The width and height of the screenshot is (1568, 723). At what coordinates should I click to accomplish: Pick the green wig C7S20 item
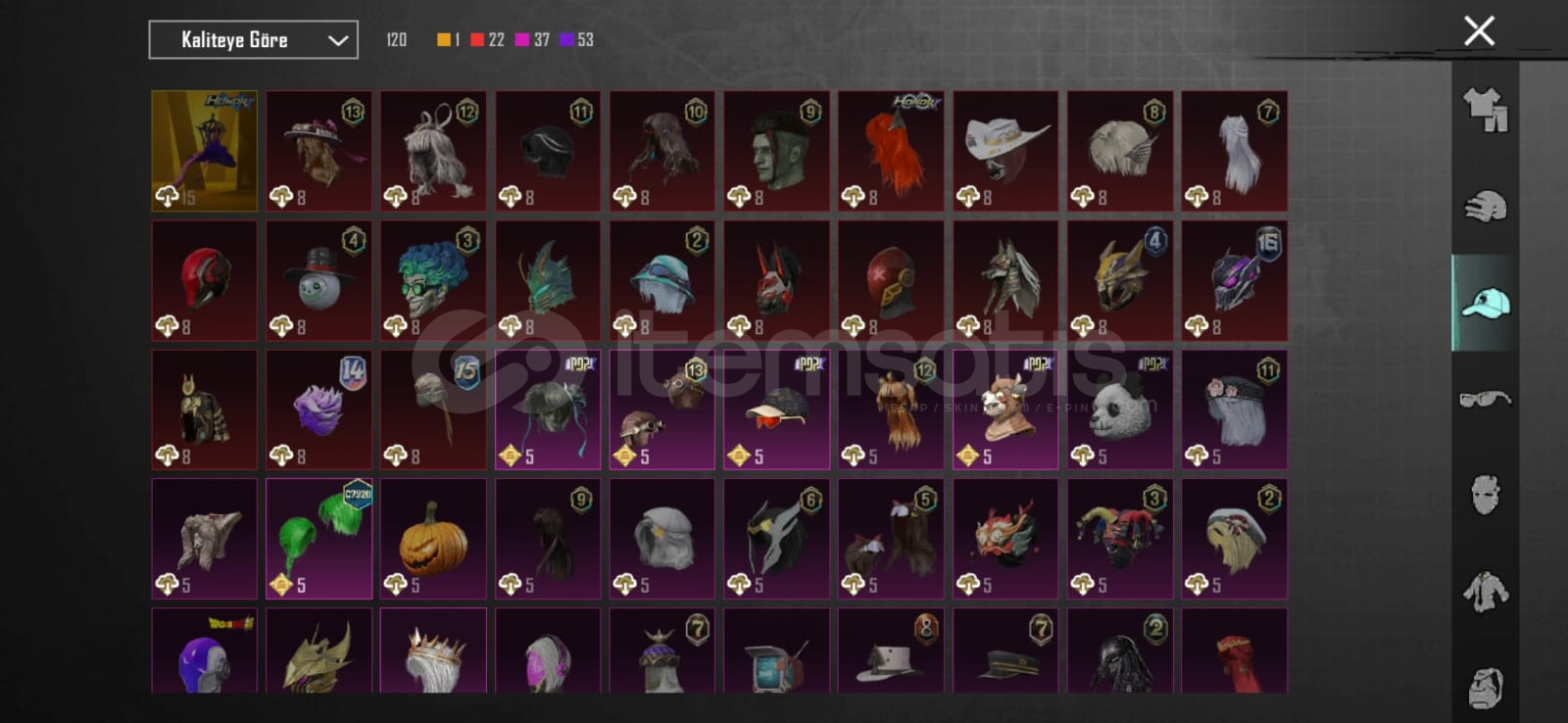click(x=318, y=539)
